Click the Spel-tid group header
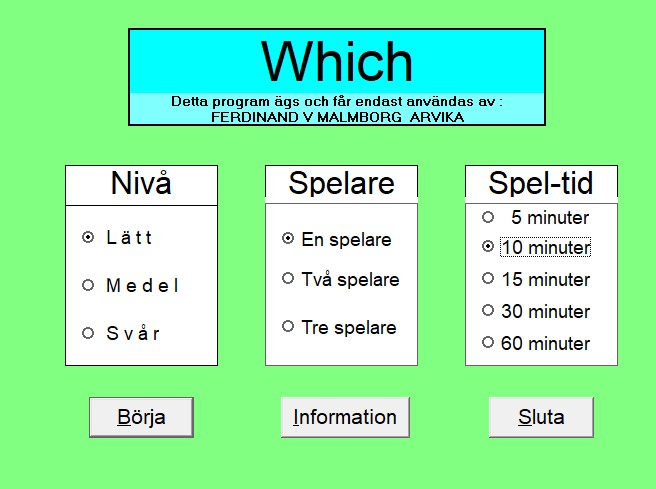 tap(541, 184)
